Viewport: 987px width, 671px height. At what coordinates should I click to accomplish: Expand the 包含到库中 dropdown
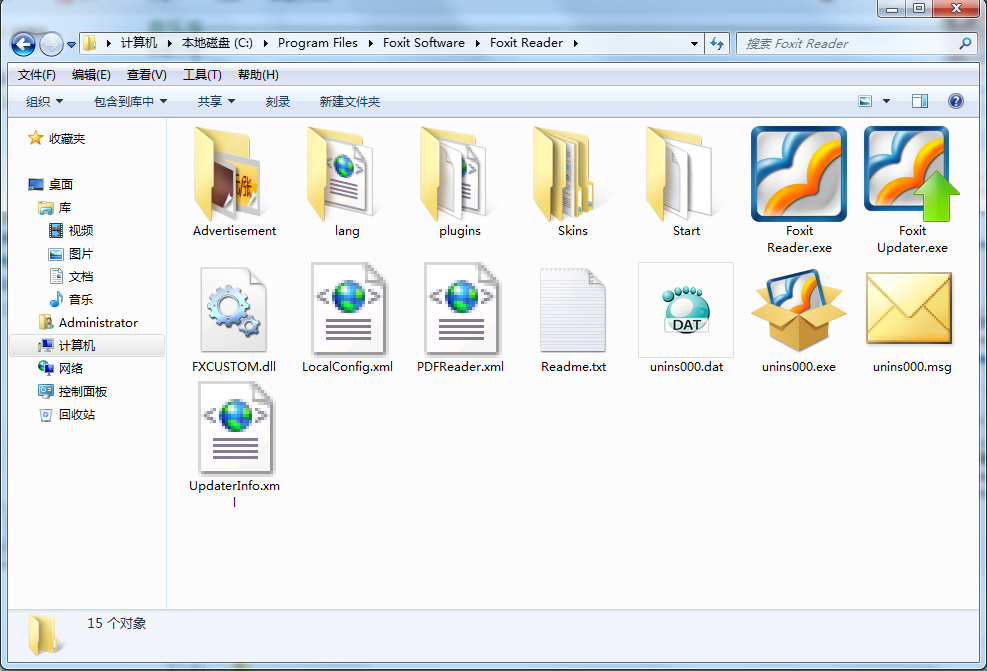[x=130, y=101]
